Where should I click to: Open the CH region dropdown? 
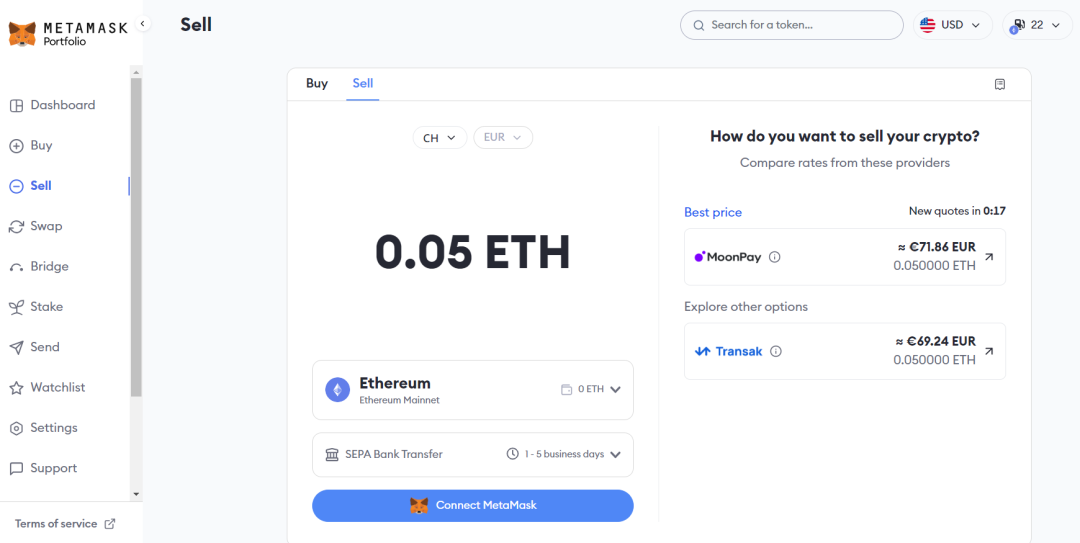(x=439, y=138)
